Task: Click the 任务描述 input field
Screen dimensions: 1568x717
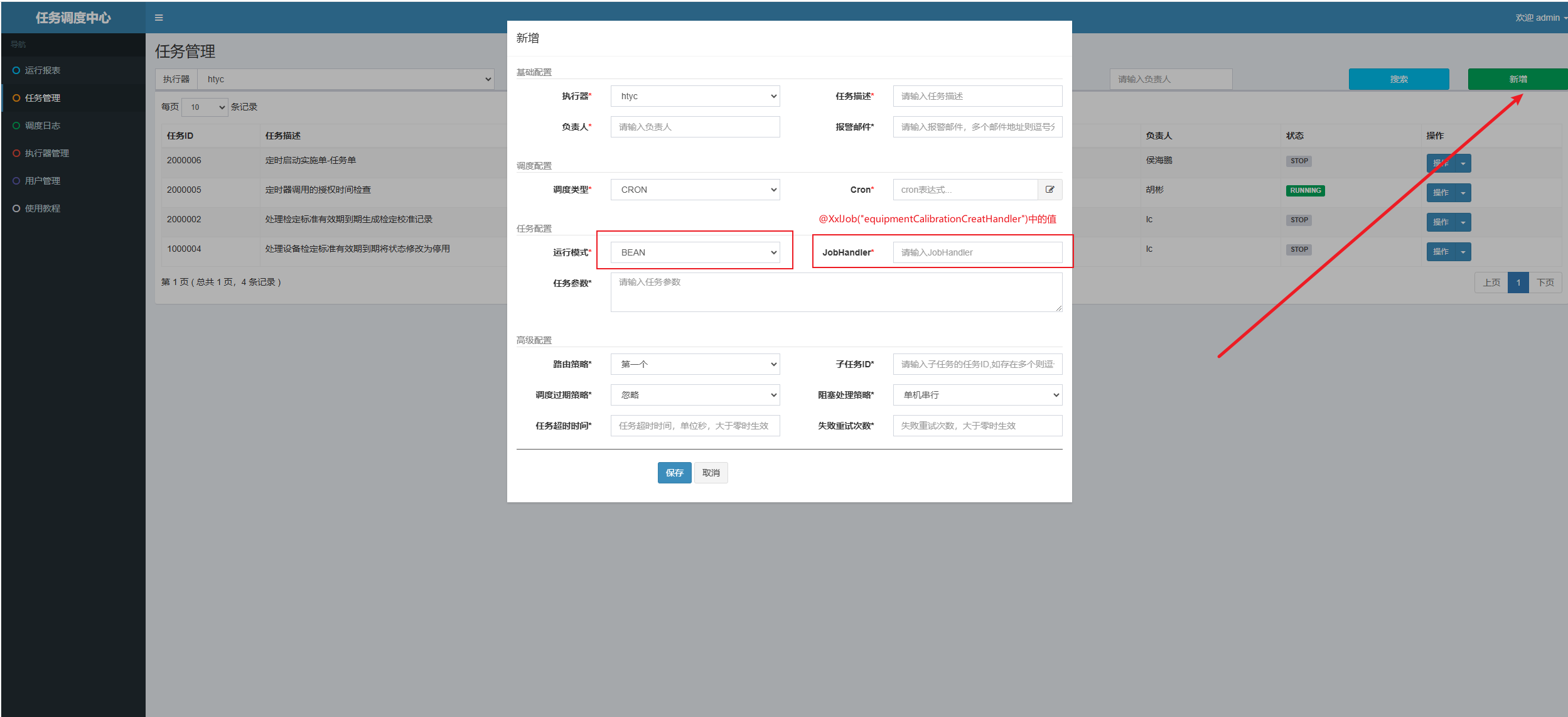Action: 977,96
